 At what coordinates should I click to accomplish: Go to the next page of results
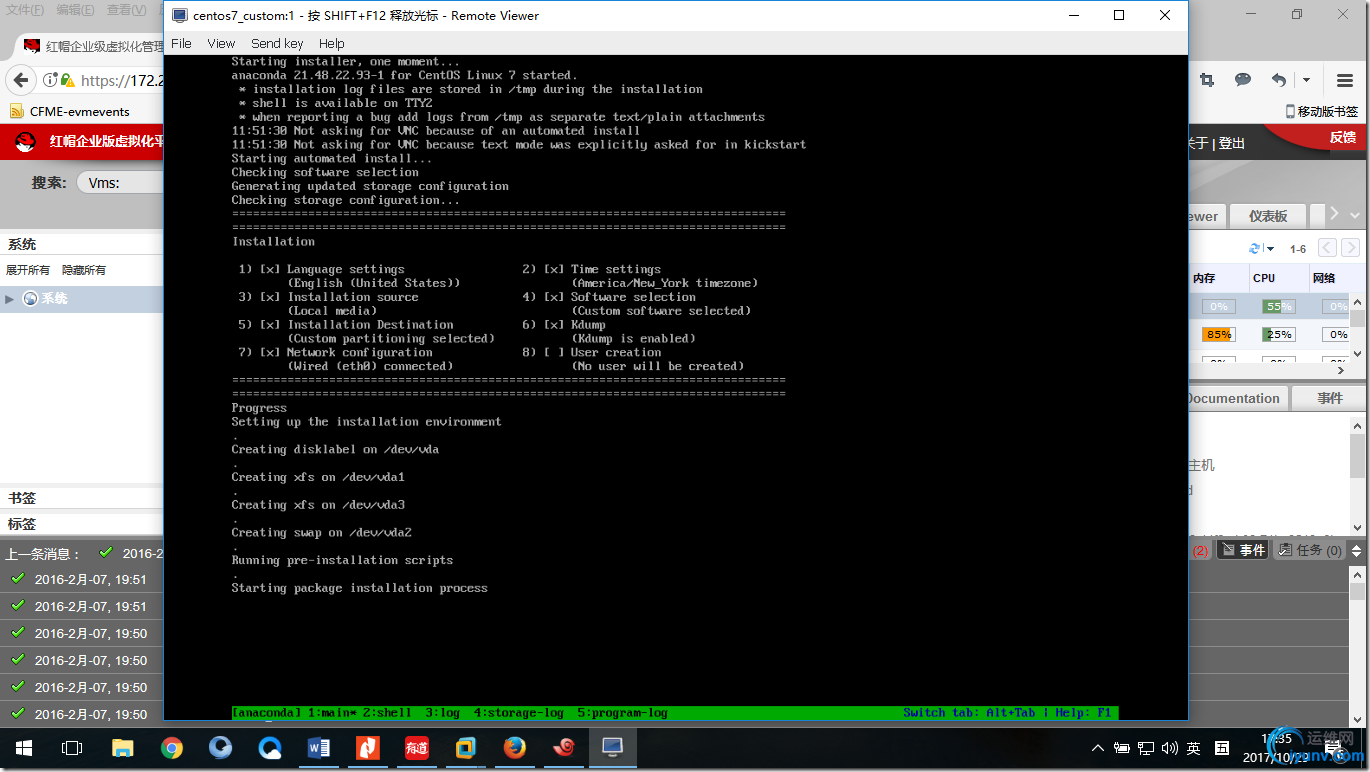(x=1351, y=248)
